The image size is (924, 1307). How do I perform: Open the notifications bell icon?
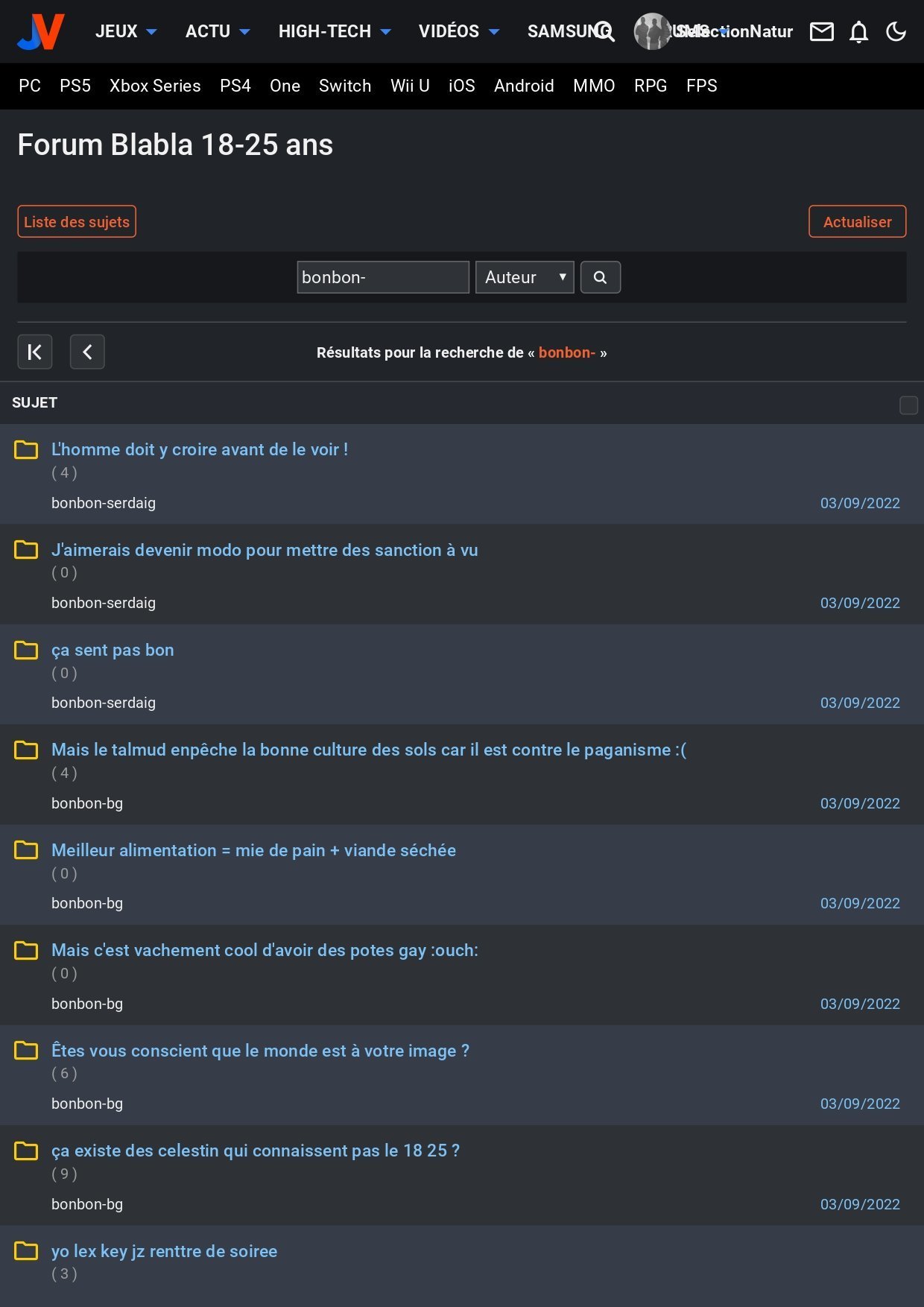(x=858, y=31)
